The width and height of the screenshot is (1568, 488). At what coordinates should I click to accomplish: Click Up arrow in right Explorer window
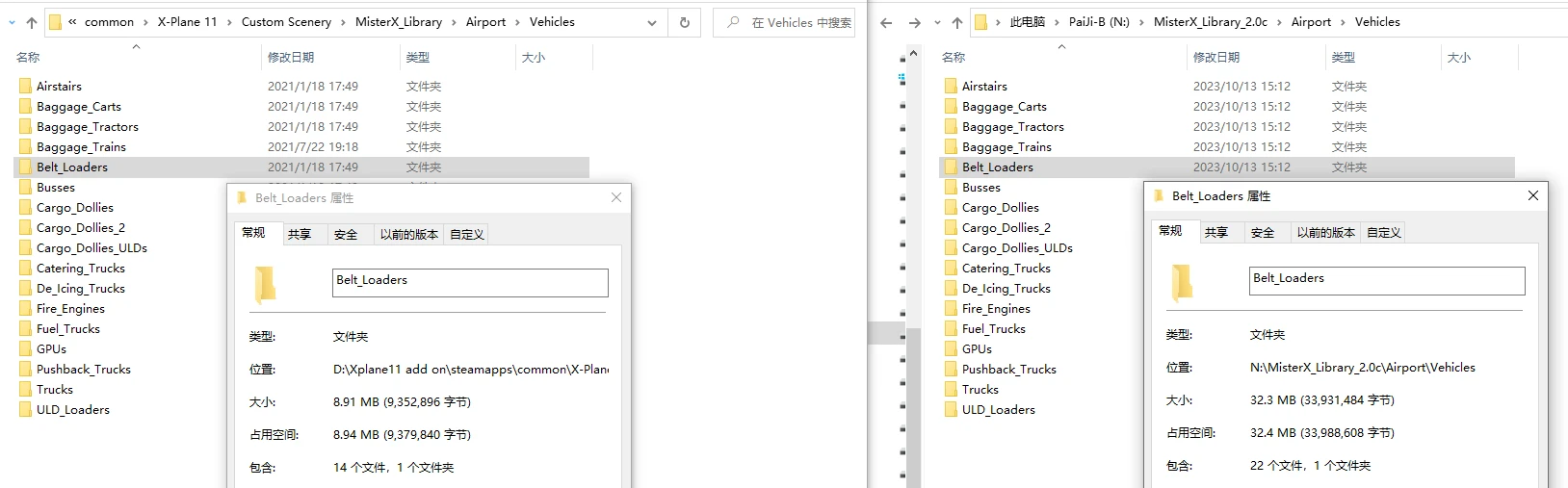point(957,22)
